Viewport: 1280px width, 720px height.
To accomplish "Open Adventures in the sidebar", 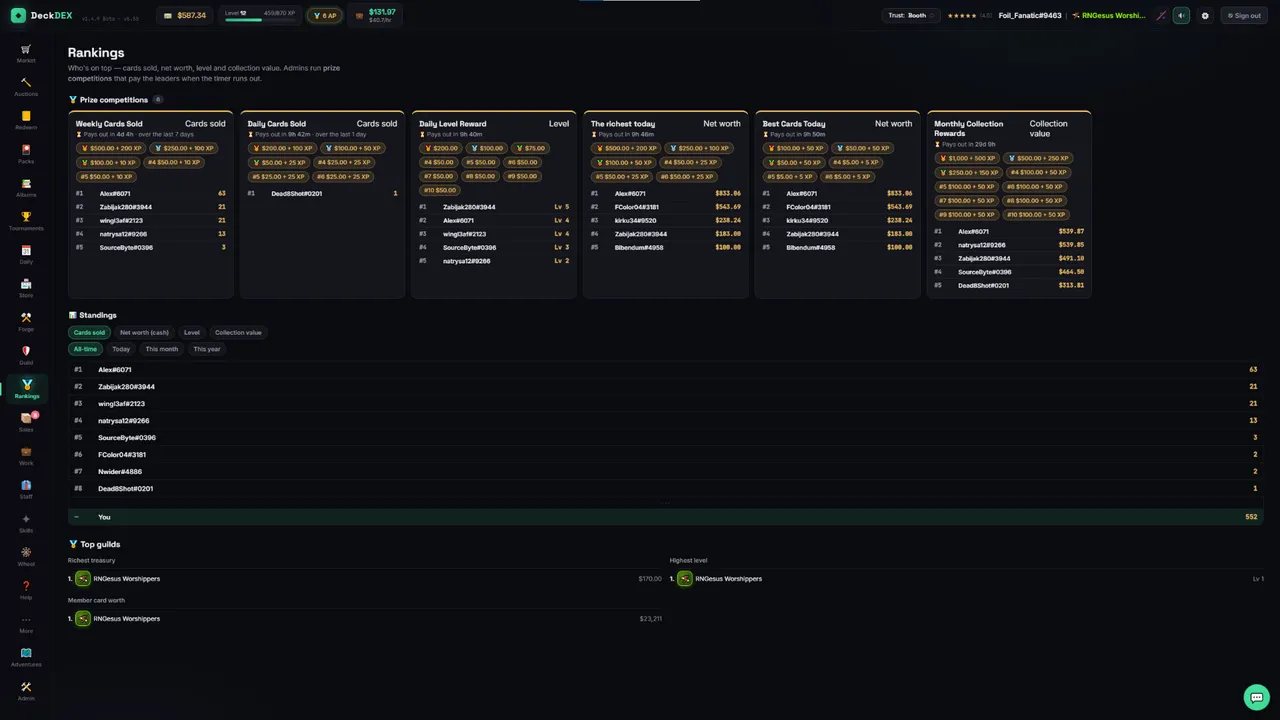I will point(26,657).
